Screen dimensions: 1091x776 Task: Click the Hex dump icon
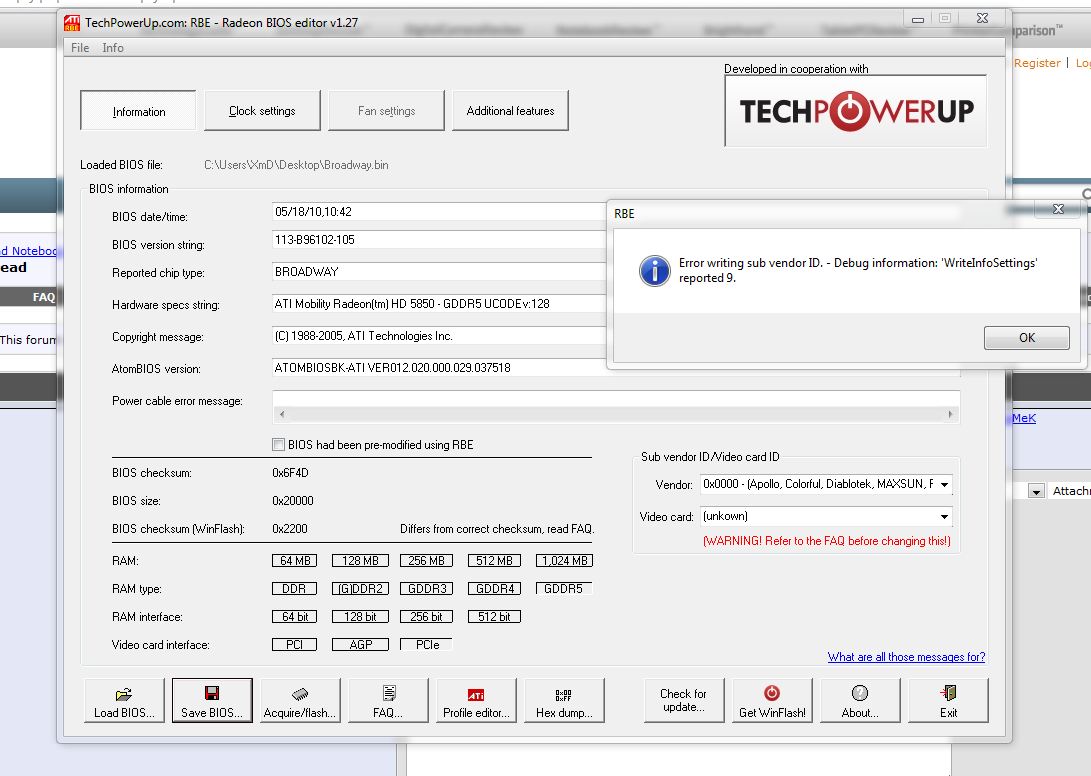564,695
